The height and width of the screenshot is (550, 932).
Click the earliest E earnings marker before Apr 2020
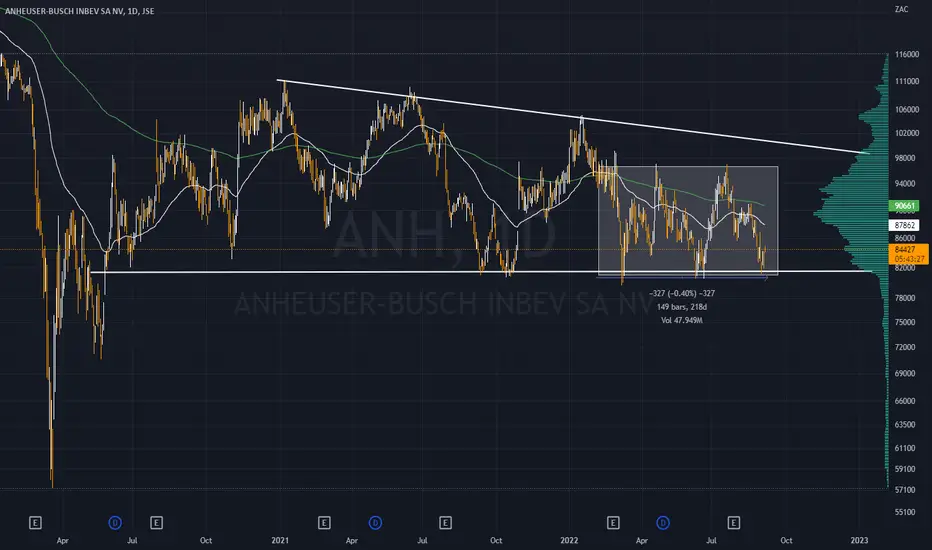pos(35,523)
